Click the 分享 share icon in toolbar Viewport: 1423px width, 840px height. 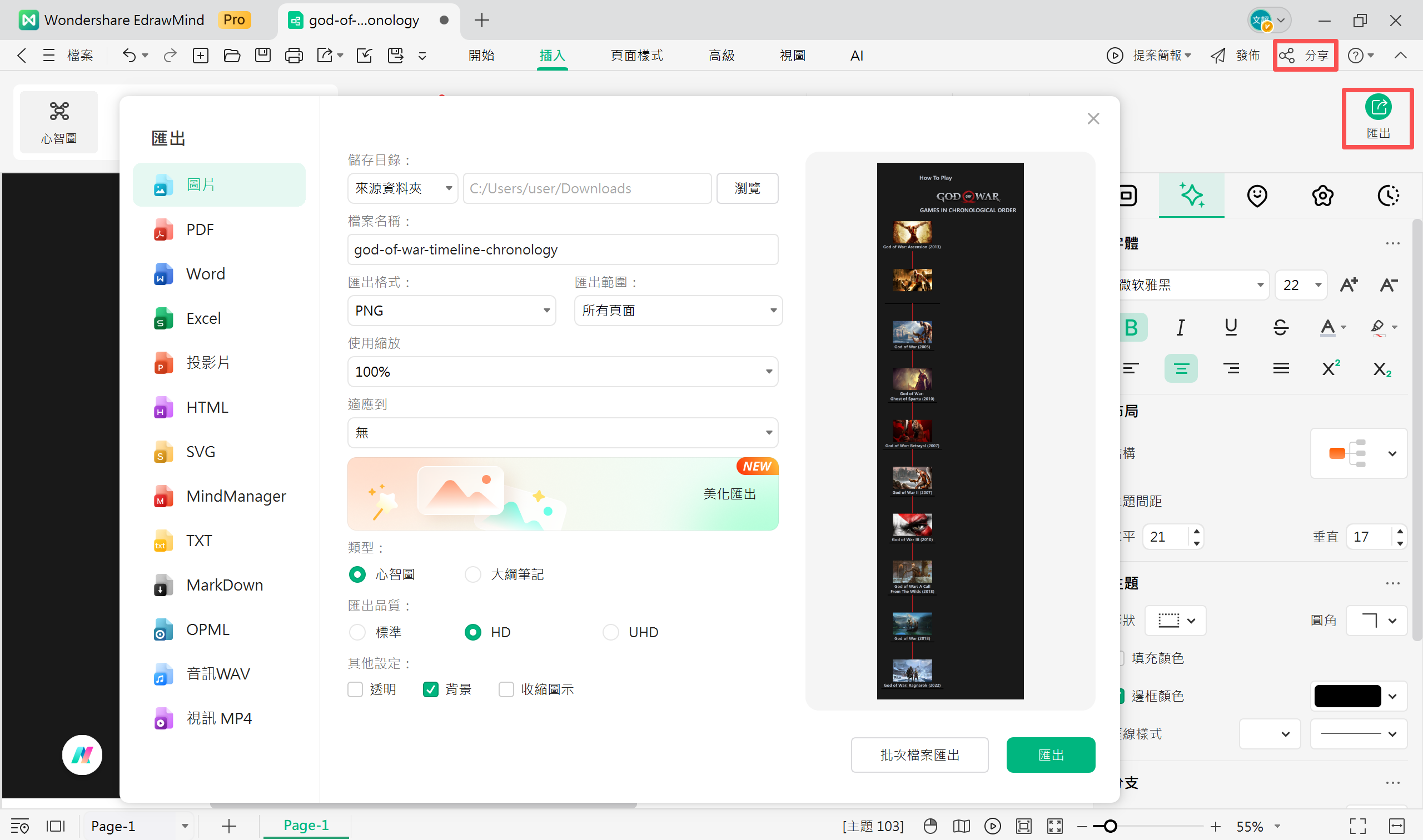tap(1305, 55)
